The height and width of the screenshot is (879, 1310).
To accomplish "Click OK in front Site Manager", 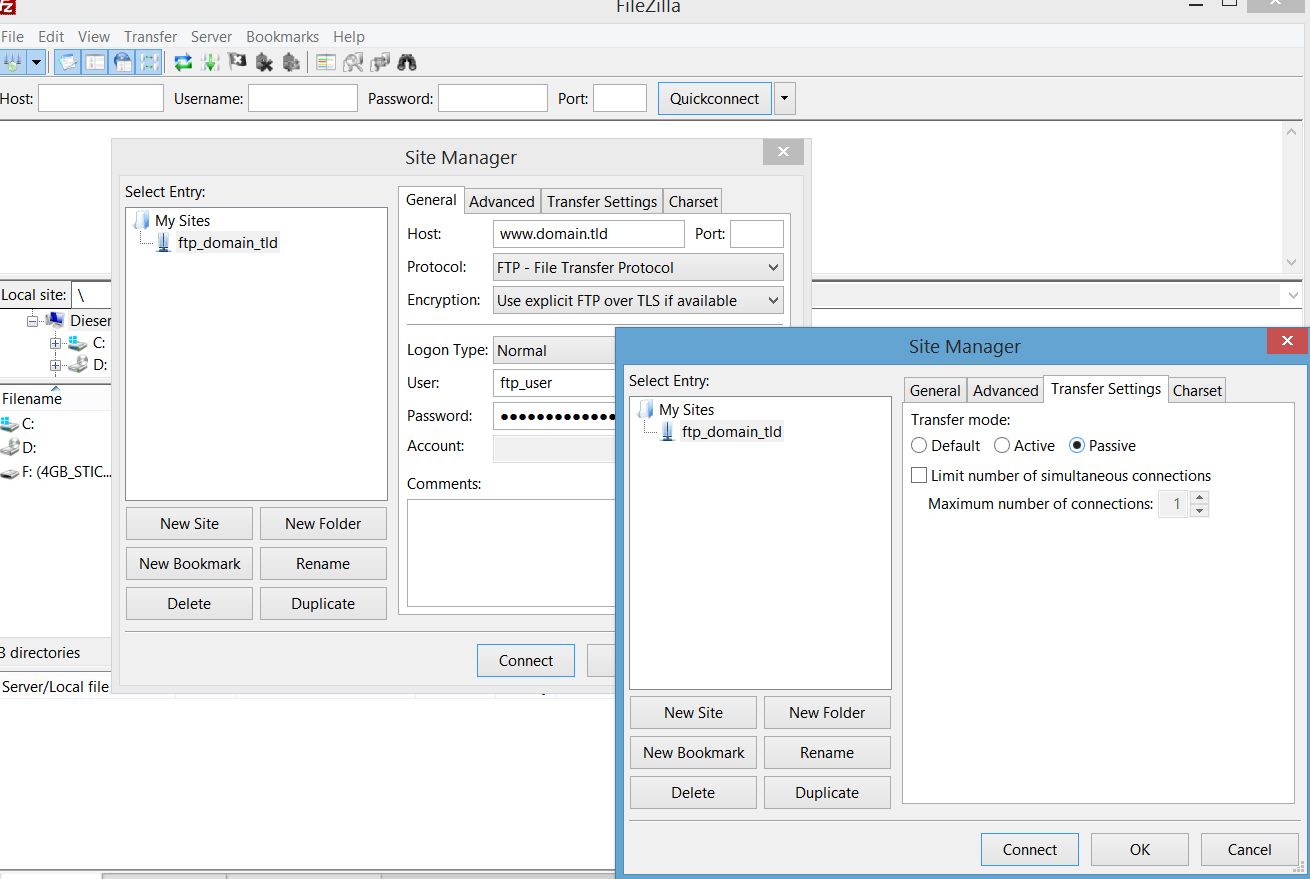I will pos(1140,850).
